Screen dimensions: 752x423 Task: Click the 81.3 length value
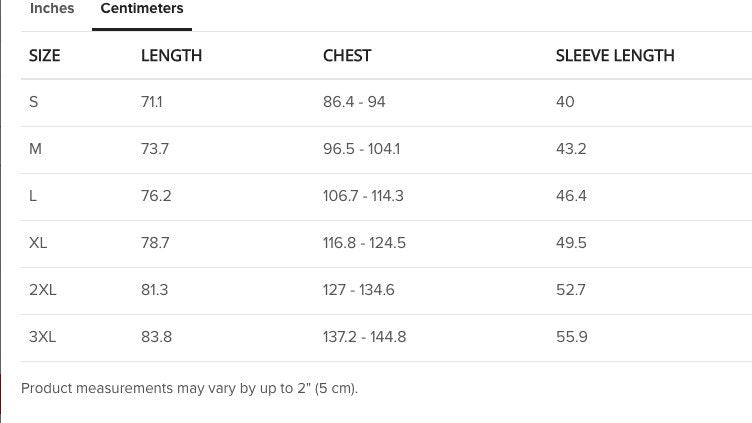(154, 290)
